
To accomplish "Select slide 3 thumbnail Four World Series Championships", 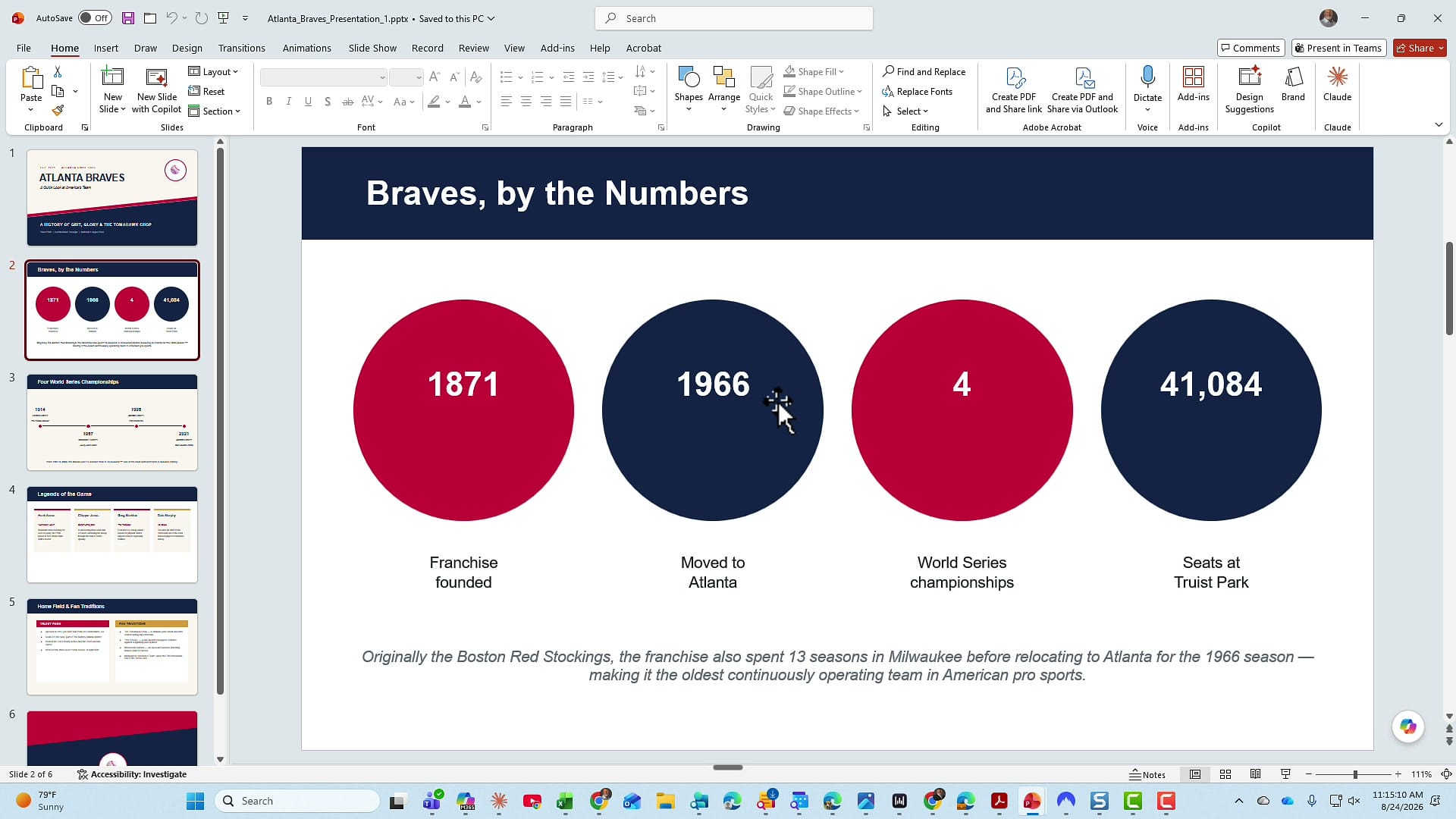I will pos(112,422).
